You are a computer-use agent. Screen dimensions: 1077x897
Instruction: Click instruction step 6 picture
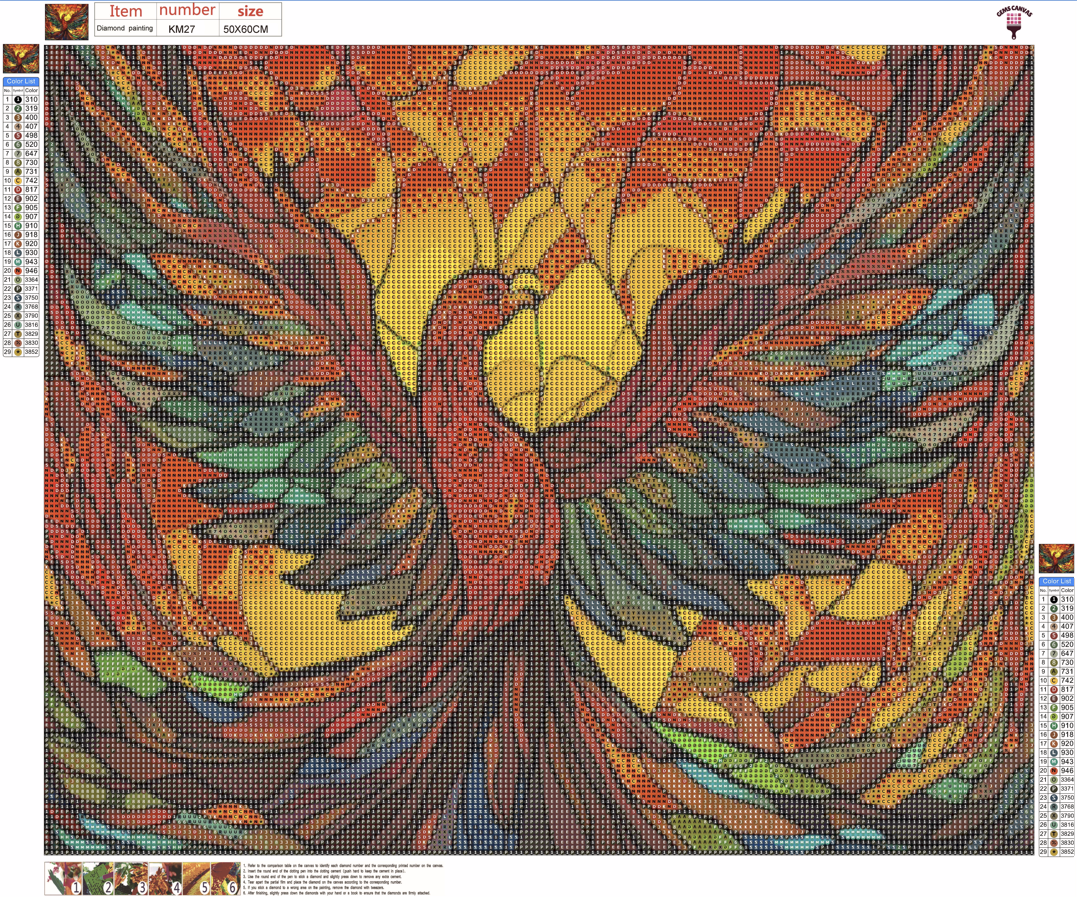click(226, 878)
